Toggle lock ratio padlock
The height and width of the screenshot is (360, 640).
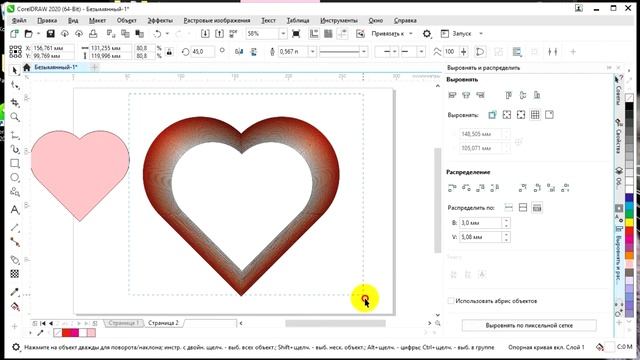click(x=169, y=52)
